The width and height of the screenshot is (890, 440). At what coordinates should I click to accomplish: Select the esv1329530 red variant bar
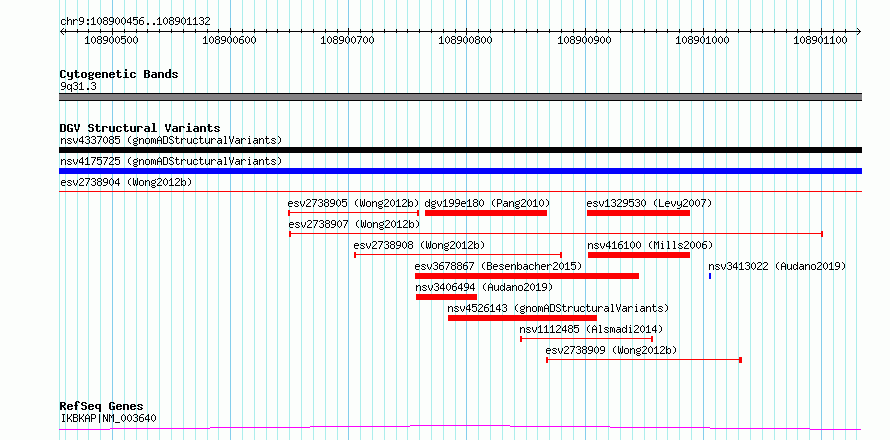pos(639,213)
